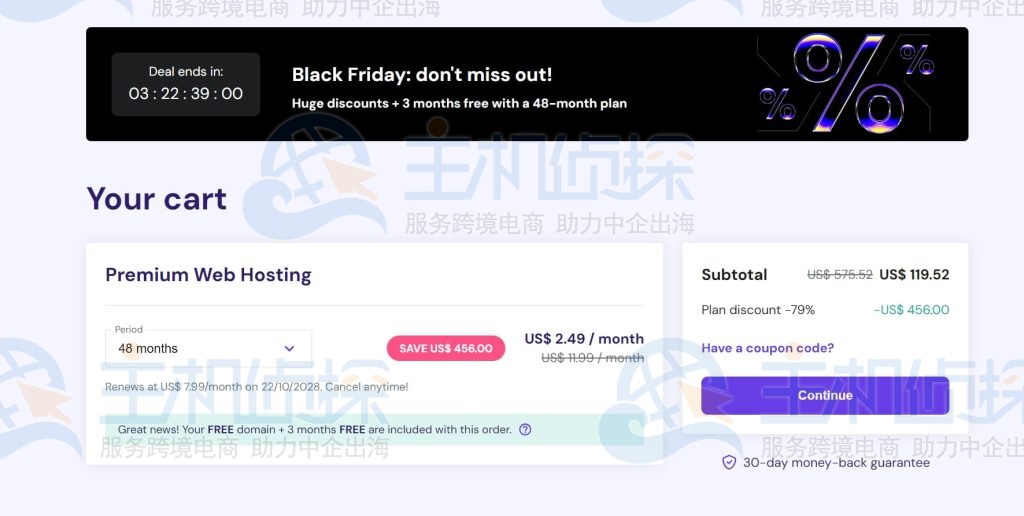Click the question mark help icon
1024x516 pixels.
pos(525,430)
